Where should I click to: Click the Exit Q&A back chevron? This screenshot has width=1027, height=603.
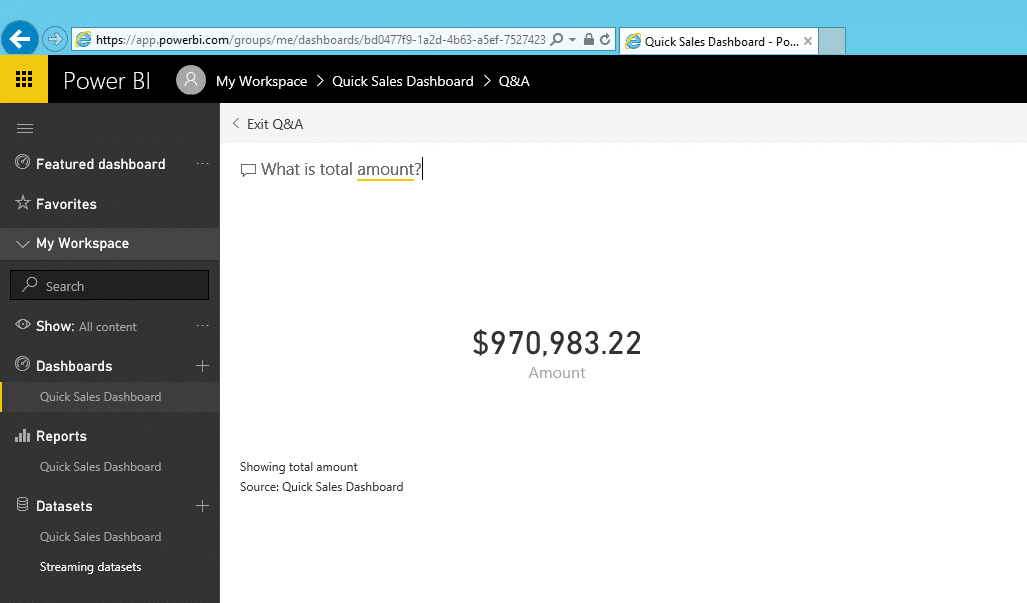point(236,123)
